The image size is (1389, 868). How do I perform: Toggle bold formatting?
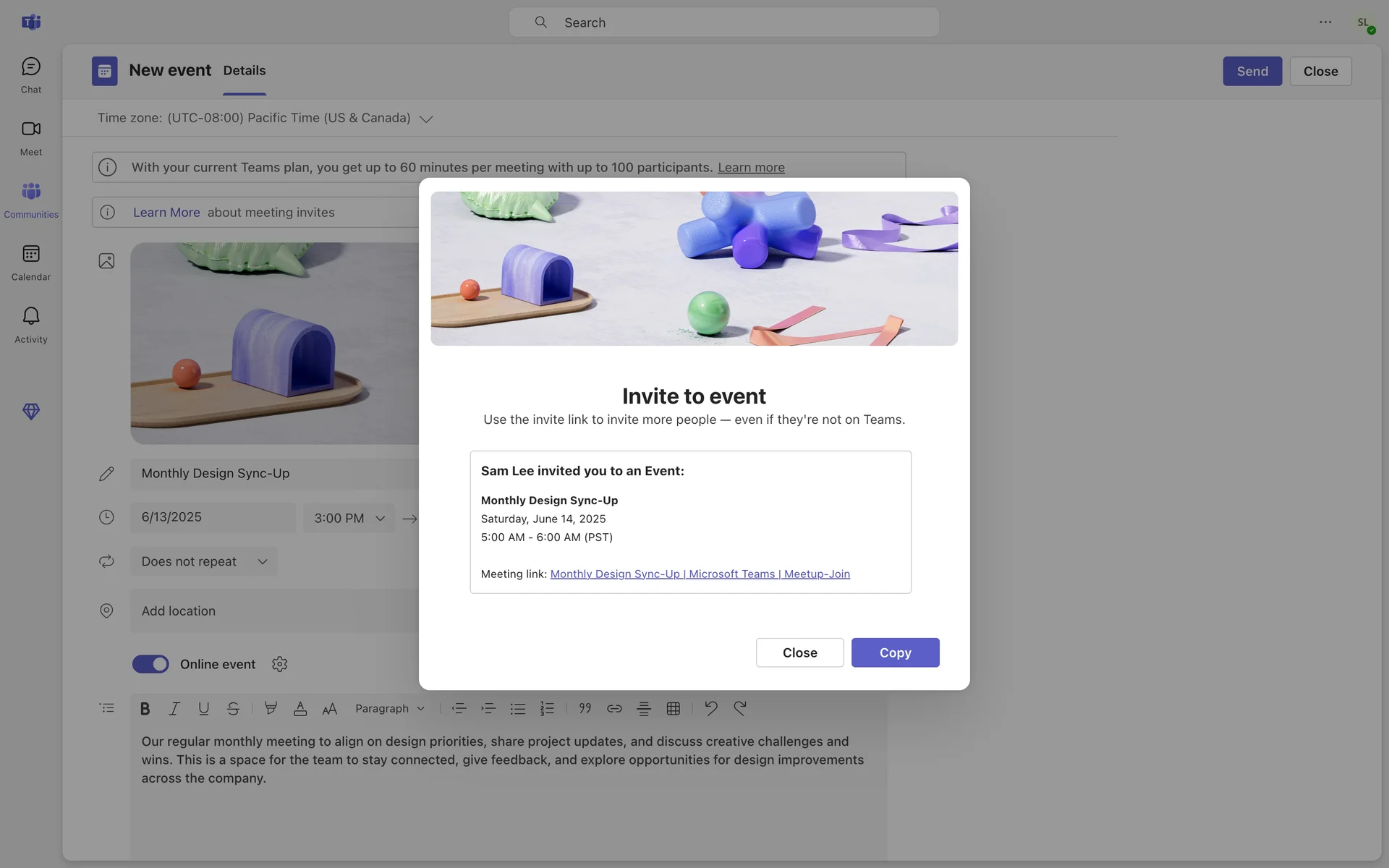coord(145,709)
